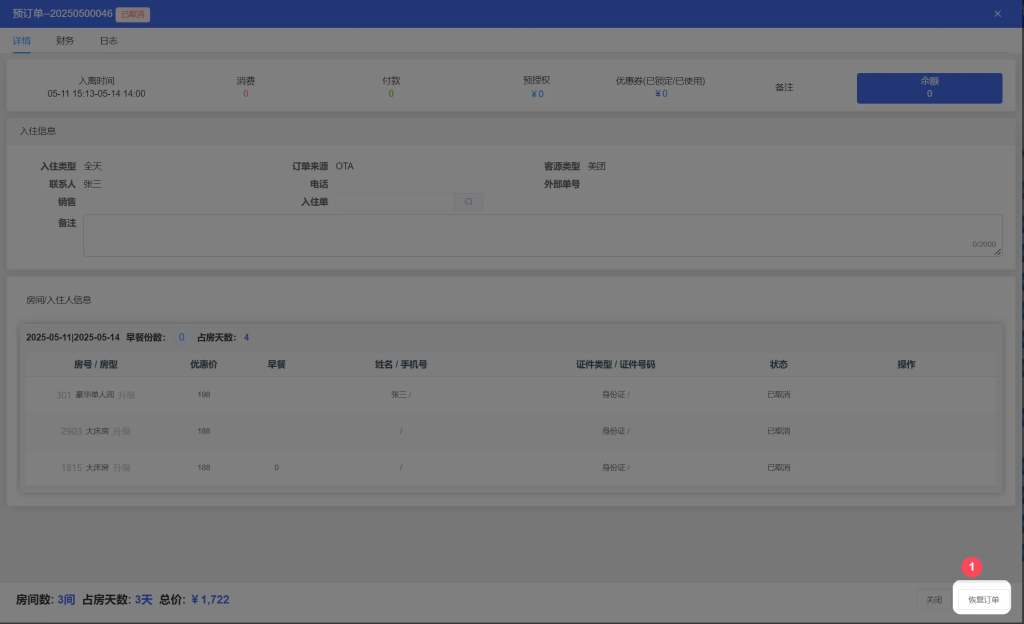Click 升级 next to room 1815
The width and height of the screenshot is (1024, 624).
pos(122,467)
